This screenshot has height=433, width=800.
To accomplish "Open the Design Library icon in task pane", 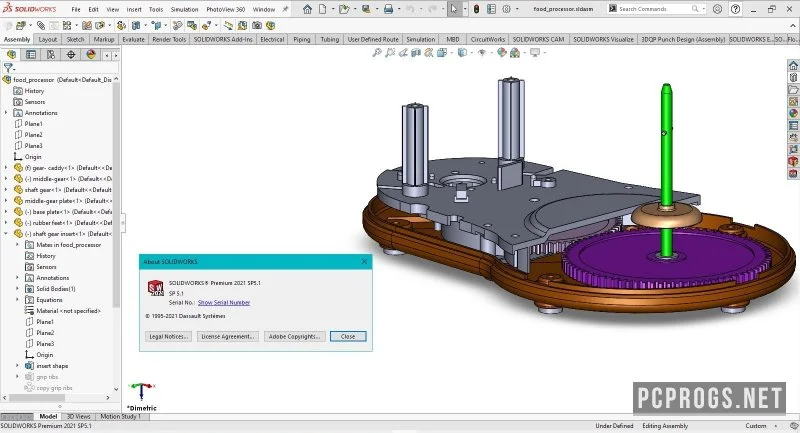I will click(793, 78).
